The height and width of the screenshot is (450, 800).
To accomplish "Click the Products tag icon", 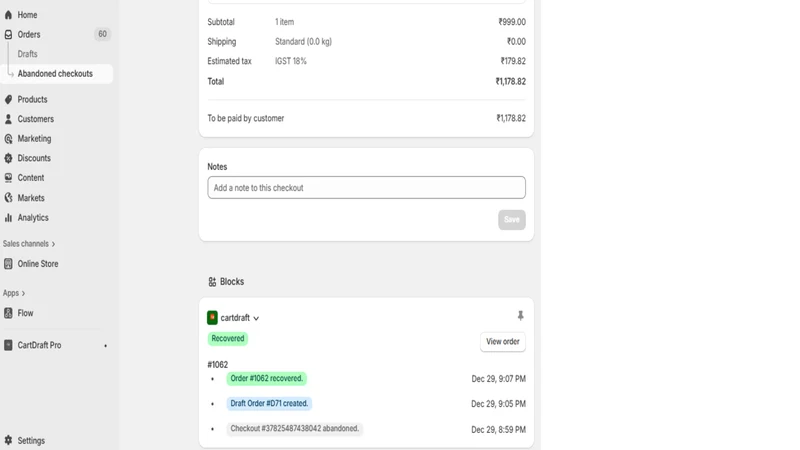I will [x=8, y=99].
